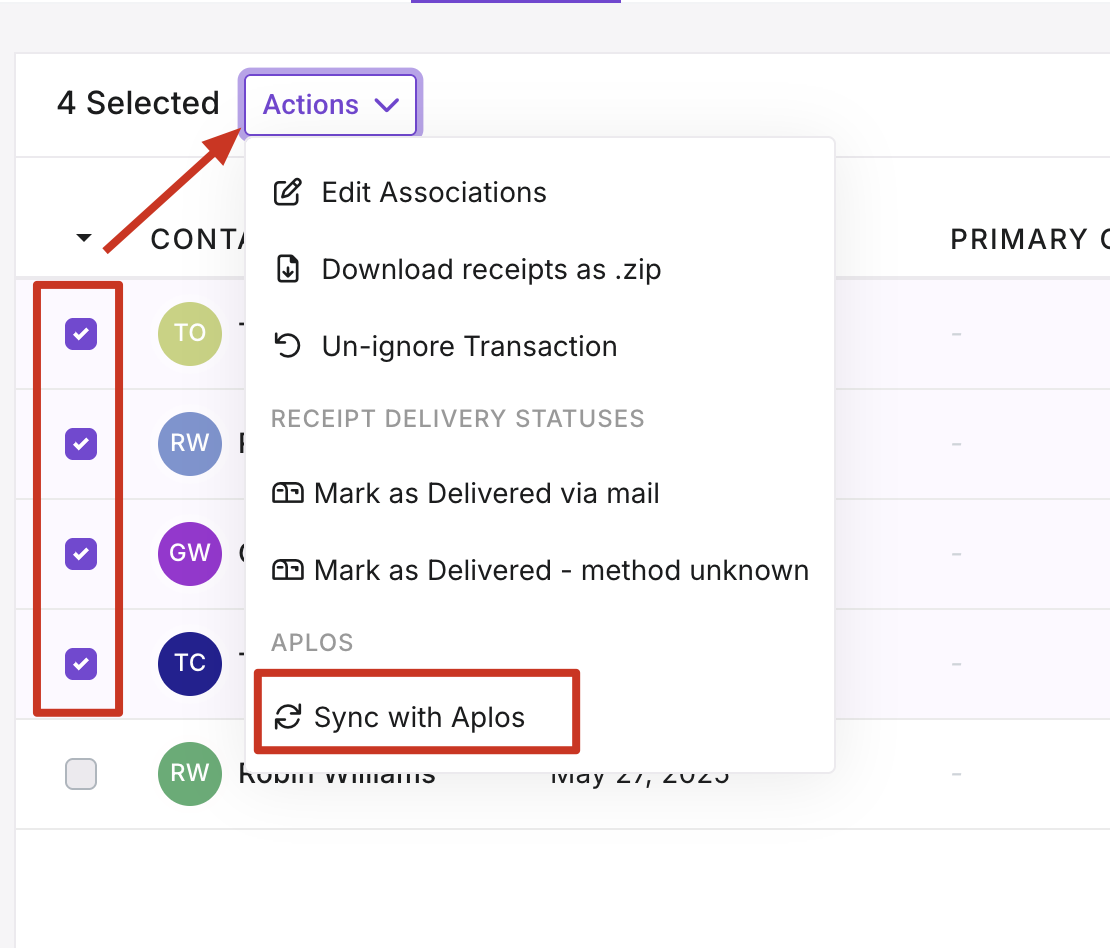Click the undo arrow icon for Un-ignore
Screen dimensions: 1110x948
point(288,346)
